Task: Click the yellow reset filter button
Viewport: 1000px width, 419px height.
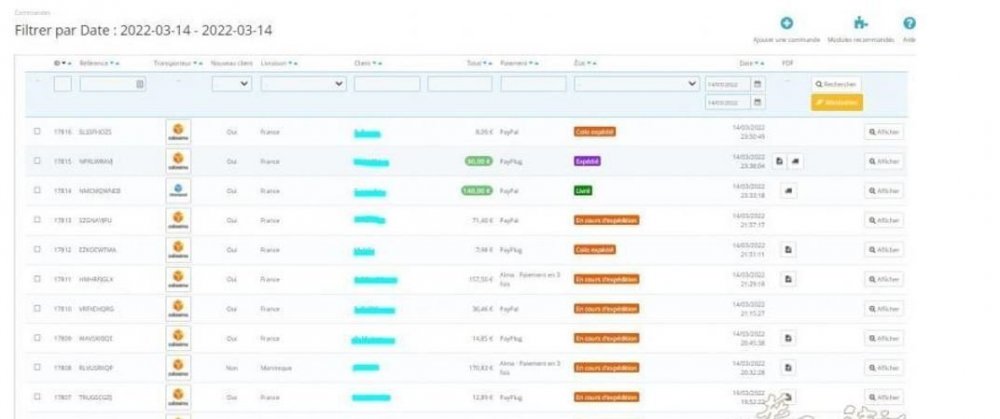Action: (x=837, y=103)
